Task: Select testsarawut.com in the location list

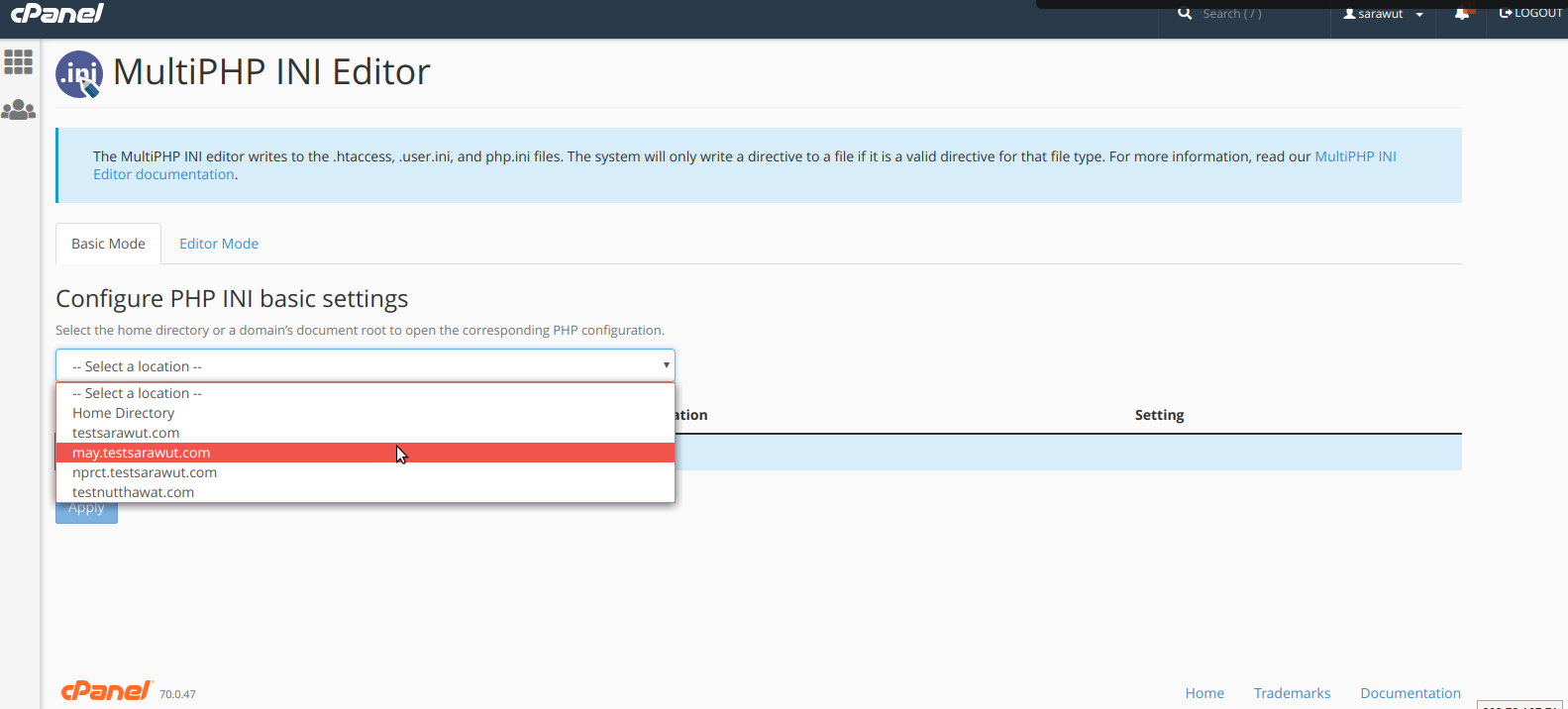Action: coord(126,433)
